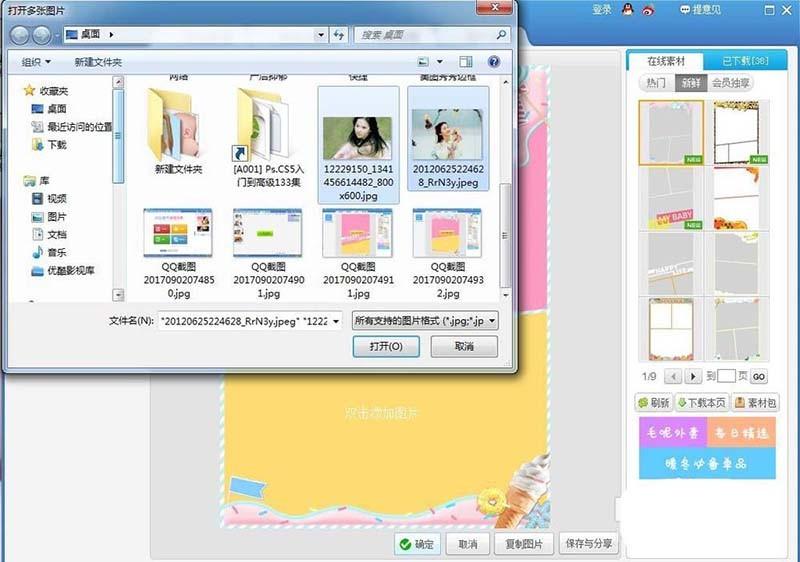Click the QQ penguin login icon
Viewport: 800px width, 562px height.
point(626,9)
